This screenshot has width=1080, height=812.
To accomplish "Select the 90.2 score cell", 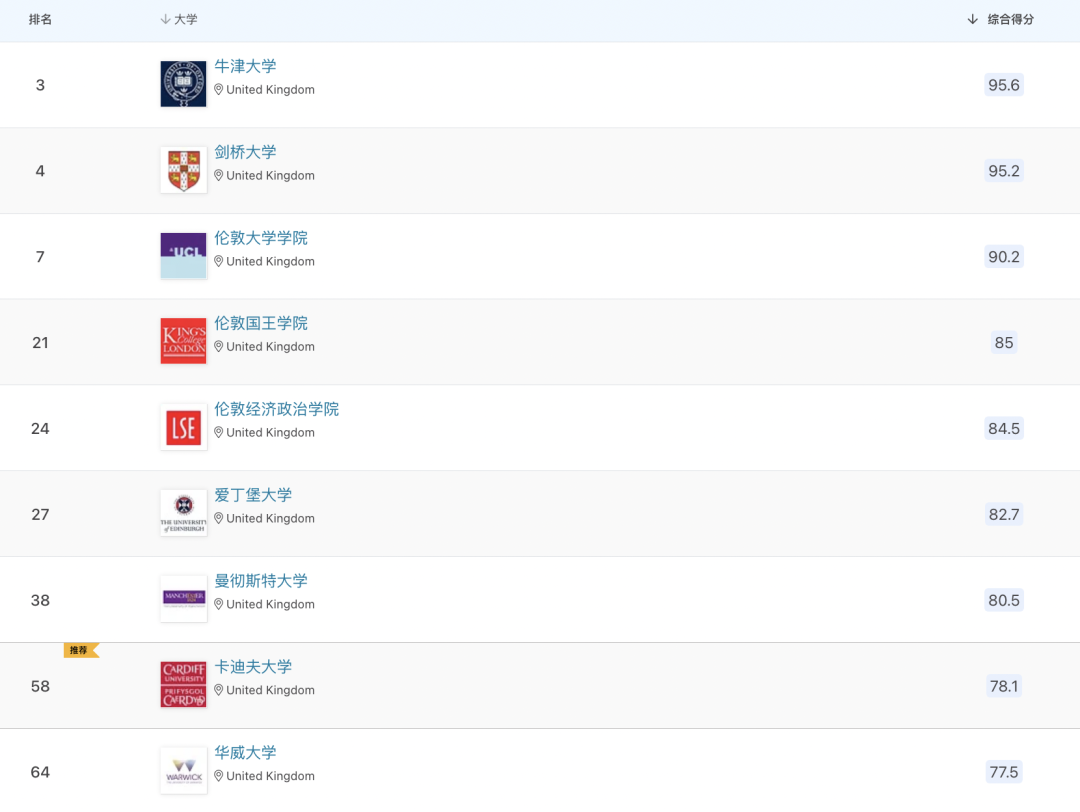I will [1004, 257].
